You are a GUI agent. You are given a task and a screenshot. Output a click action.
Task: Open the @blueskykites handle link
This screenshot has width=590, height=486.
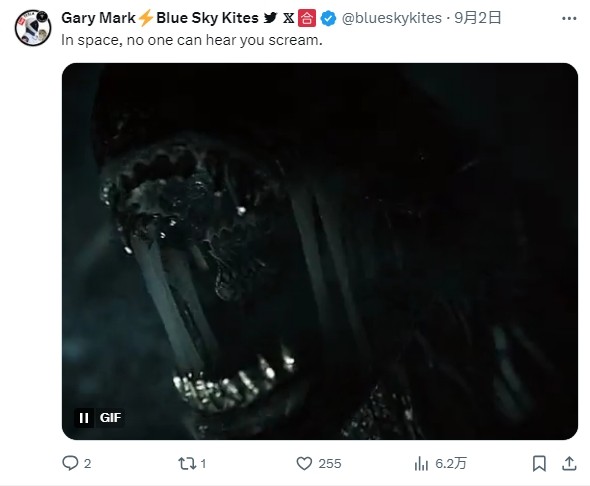pos(391,18)
